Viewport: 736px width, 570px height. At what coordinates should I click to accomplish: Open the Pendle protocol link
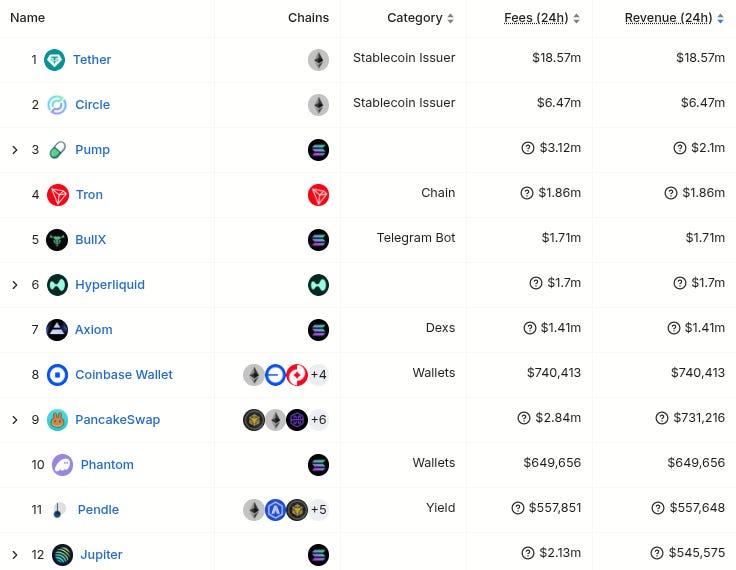coord(98,510)
